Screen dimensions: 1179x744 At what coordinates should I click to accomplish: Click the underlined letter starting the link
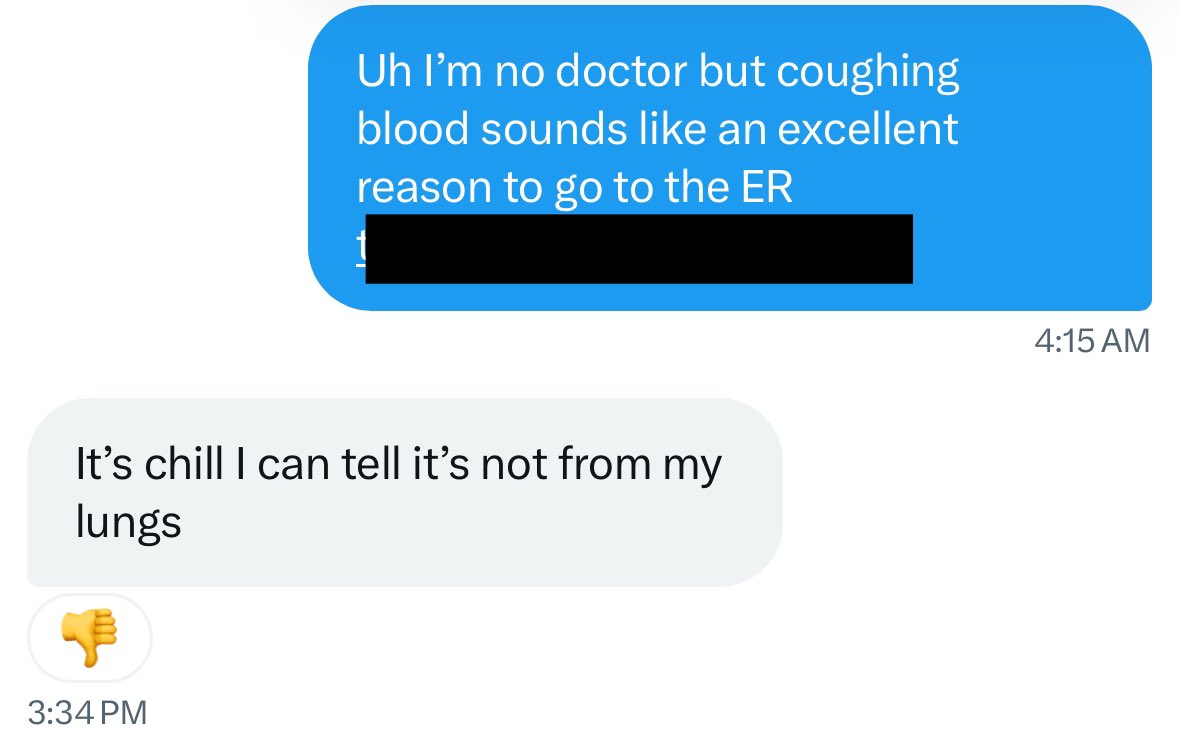pos(361,246)
